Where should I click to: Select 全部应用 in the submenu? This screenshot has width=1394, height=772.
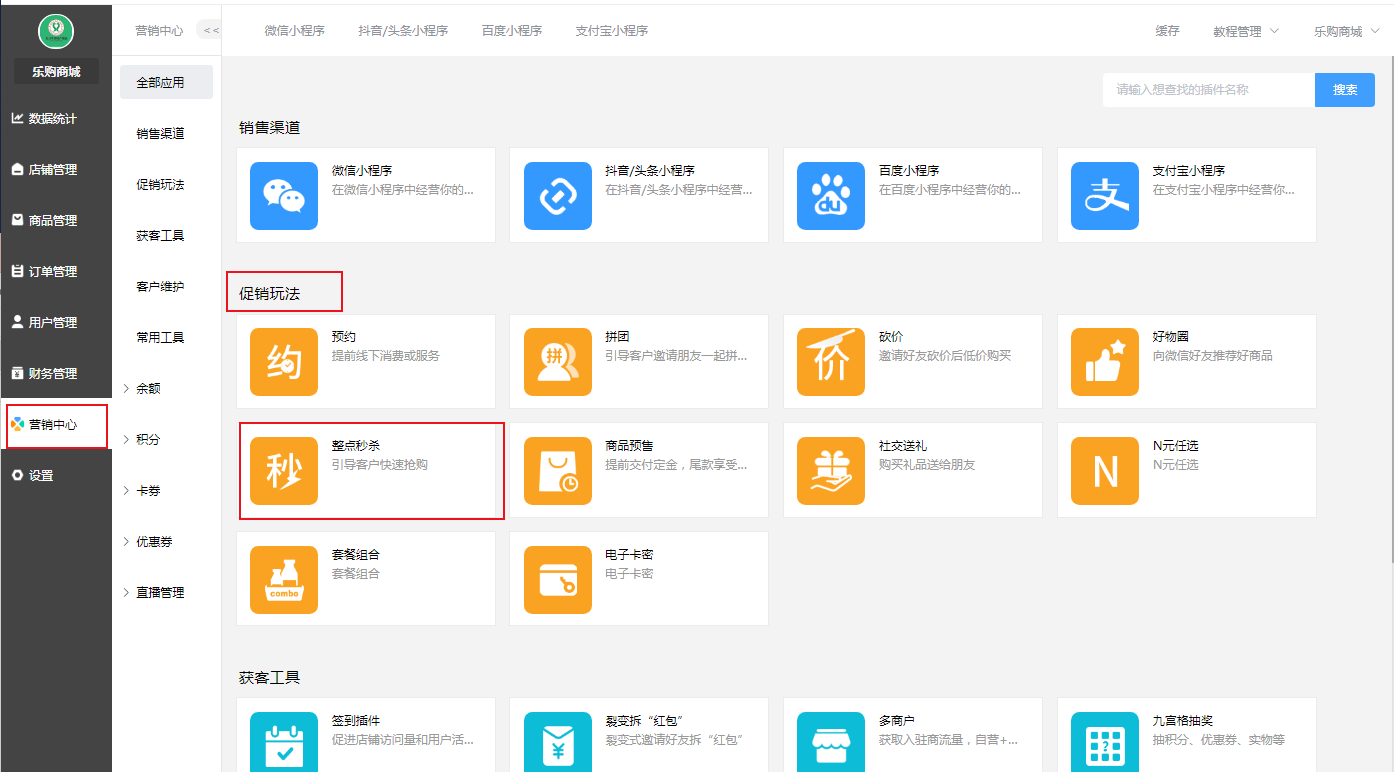[x=166, y=82]
